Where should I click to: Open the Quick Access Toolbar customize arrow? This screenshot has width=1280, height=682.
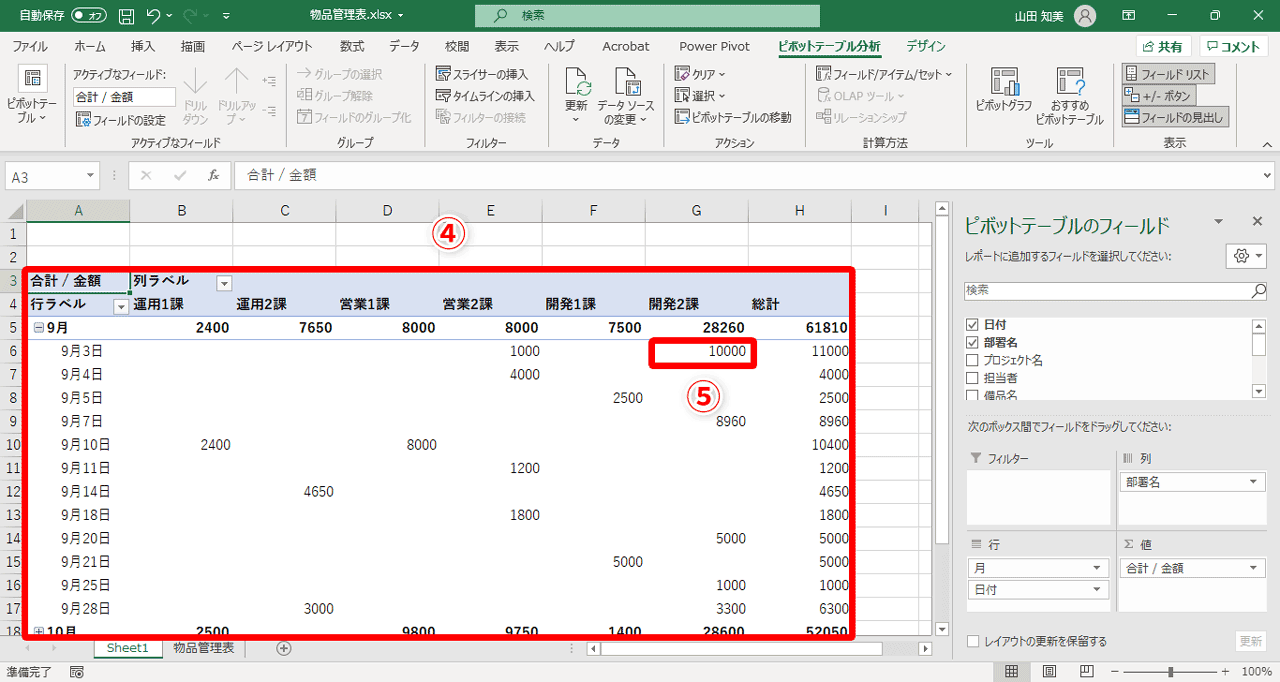pos(226,16)
